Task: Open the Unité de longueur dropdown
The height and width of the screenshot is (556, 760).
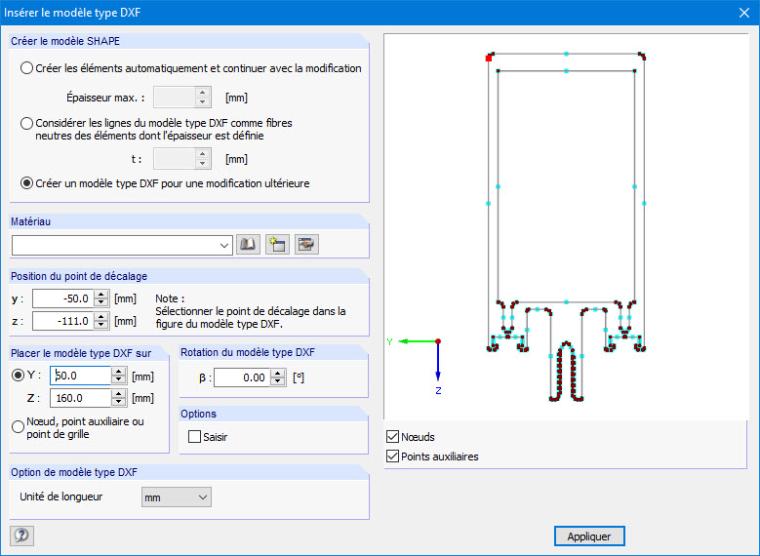Action: 176,497
